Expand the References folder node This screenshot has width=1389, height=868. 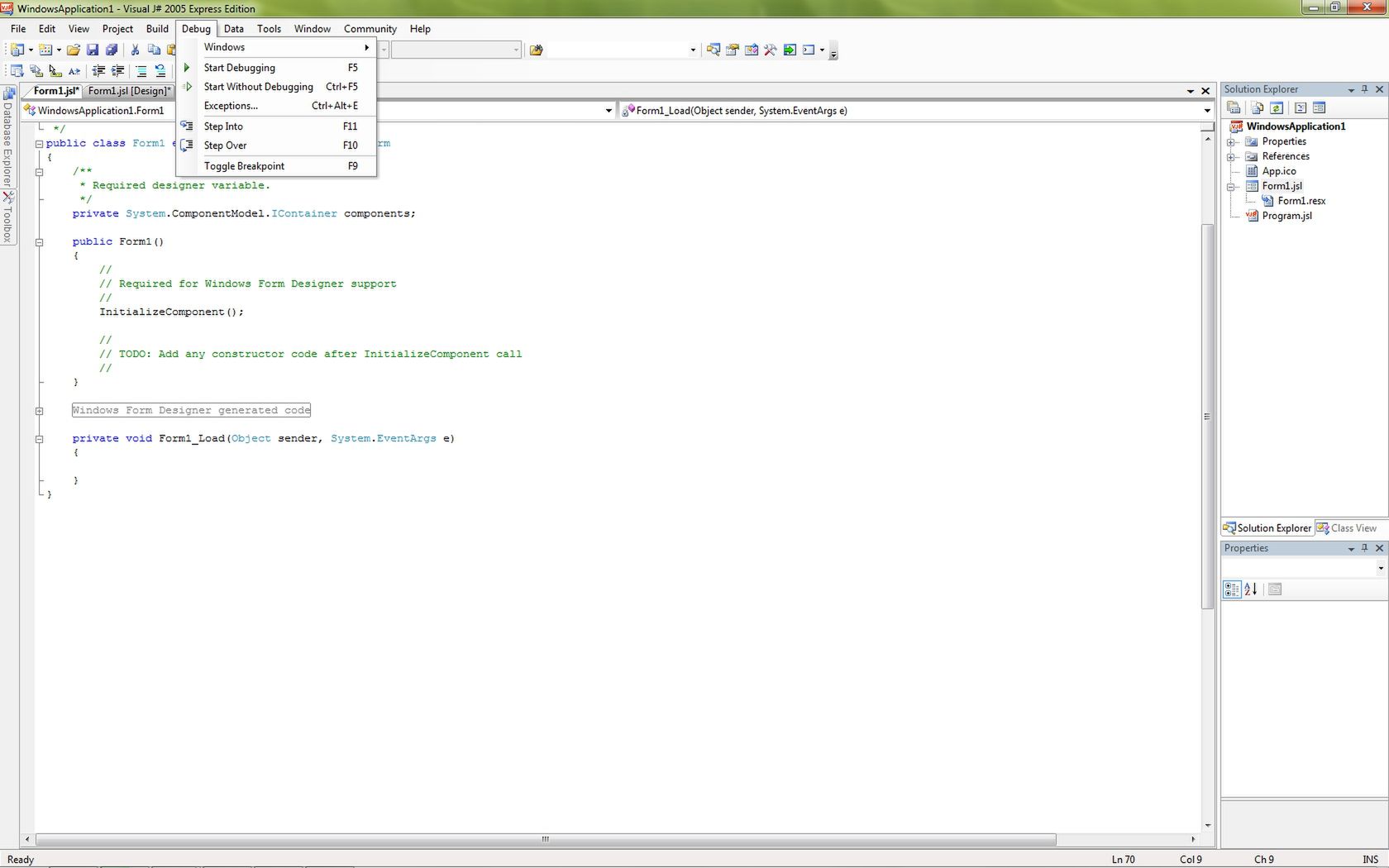[1231, 157]
